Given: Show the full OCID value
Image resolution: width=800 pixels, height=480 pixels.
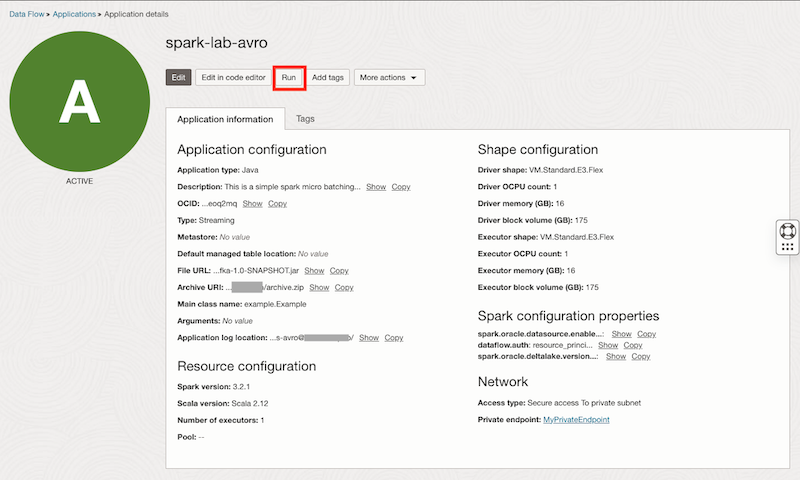Looking at the screenshot, I should [x=252, y=204].
